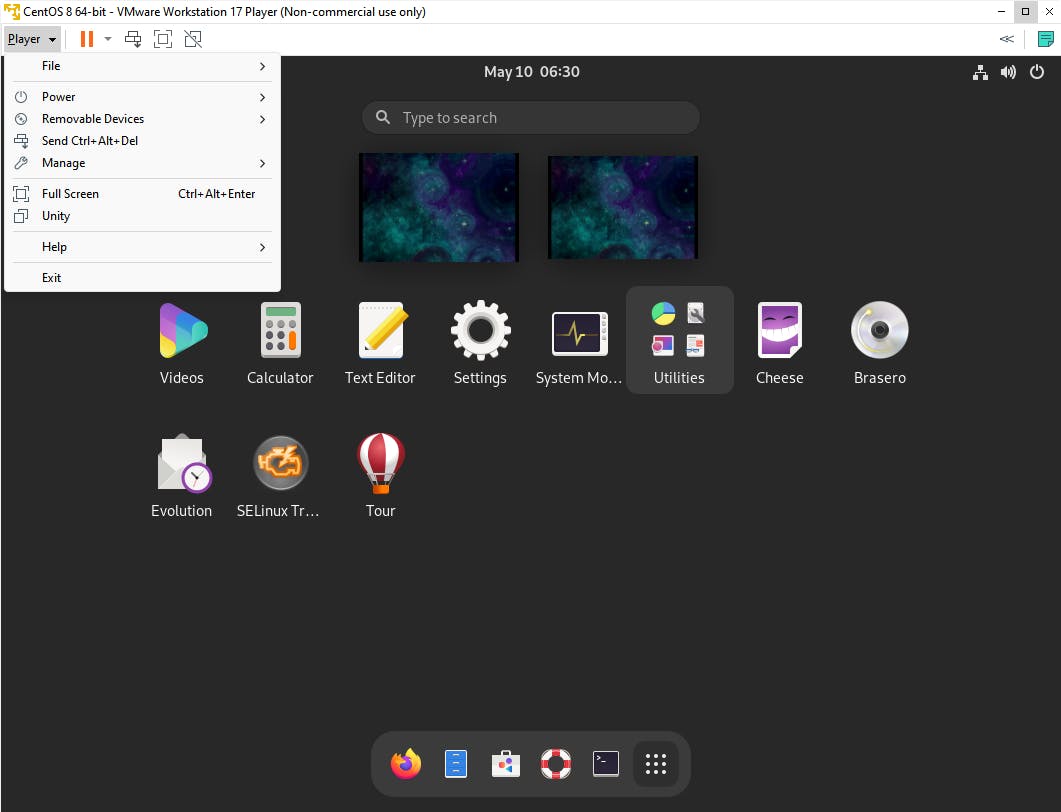Launch the Calculator app

(x=280, y=342)
